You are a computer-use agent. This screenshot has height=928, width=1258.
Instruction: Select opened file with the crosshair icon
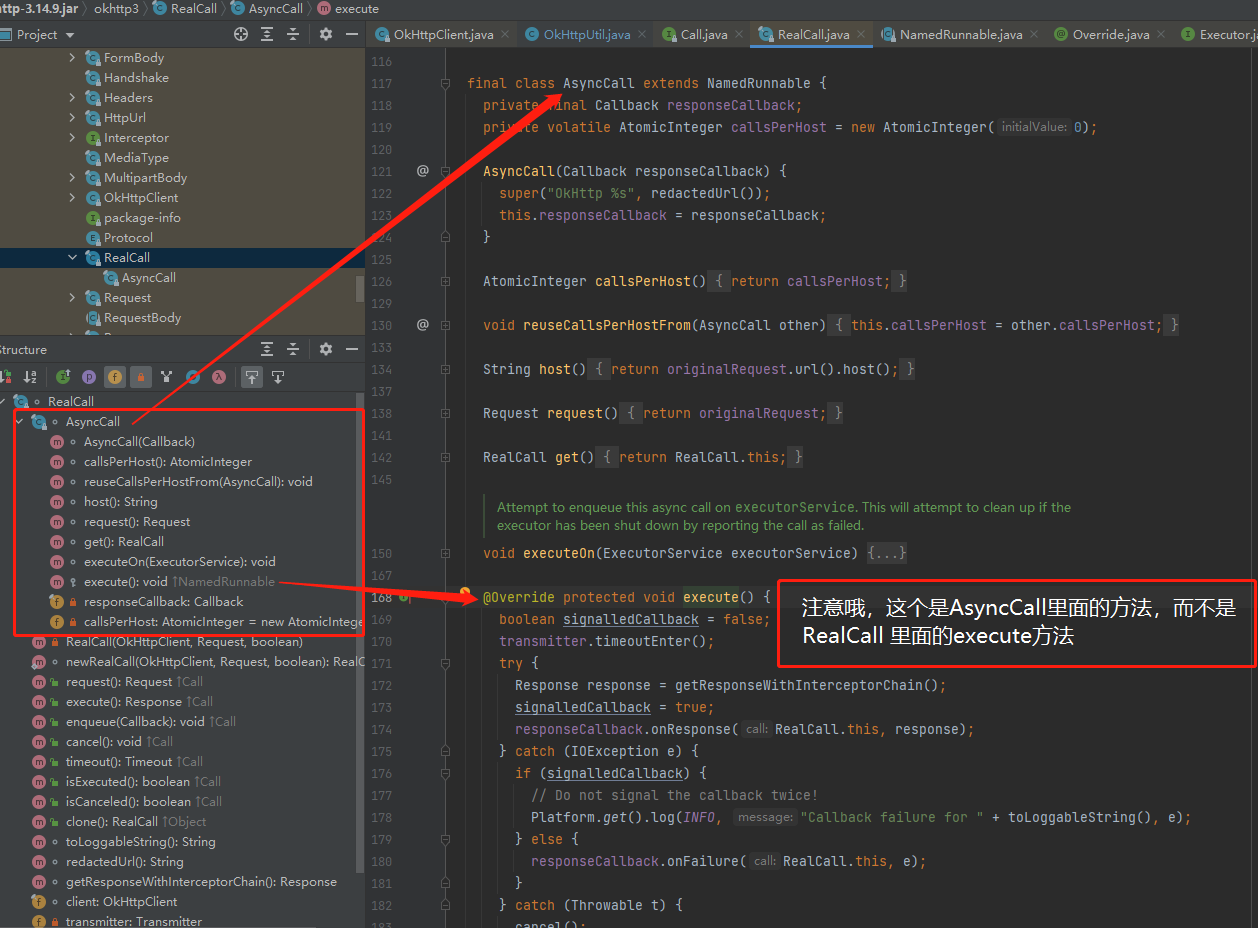pos(241,33)
